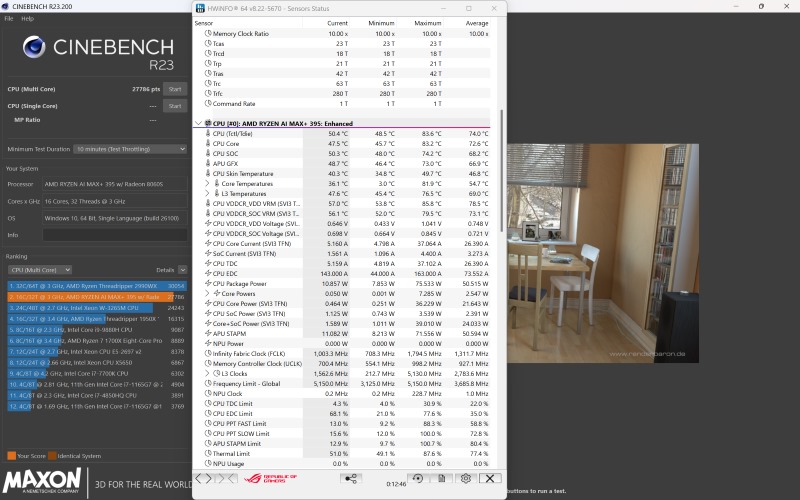
Task: Click the expand columns arrows button in HWiNFO
Action: click(x=204, y=478)
